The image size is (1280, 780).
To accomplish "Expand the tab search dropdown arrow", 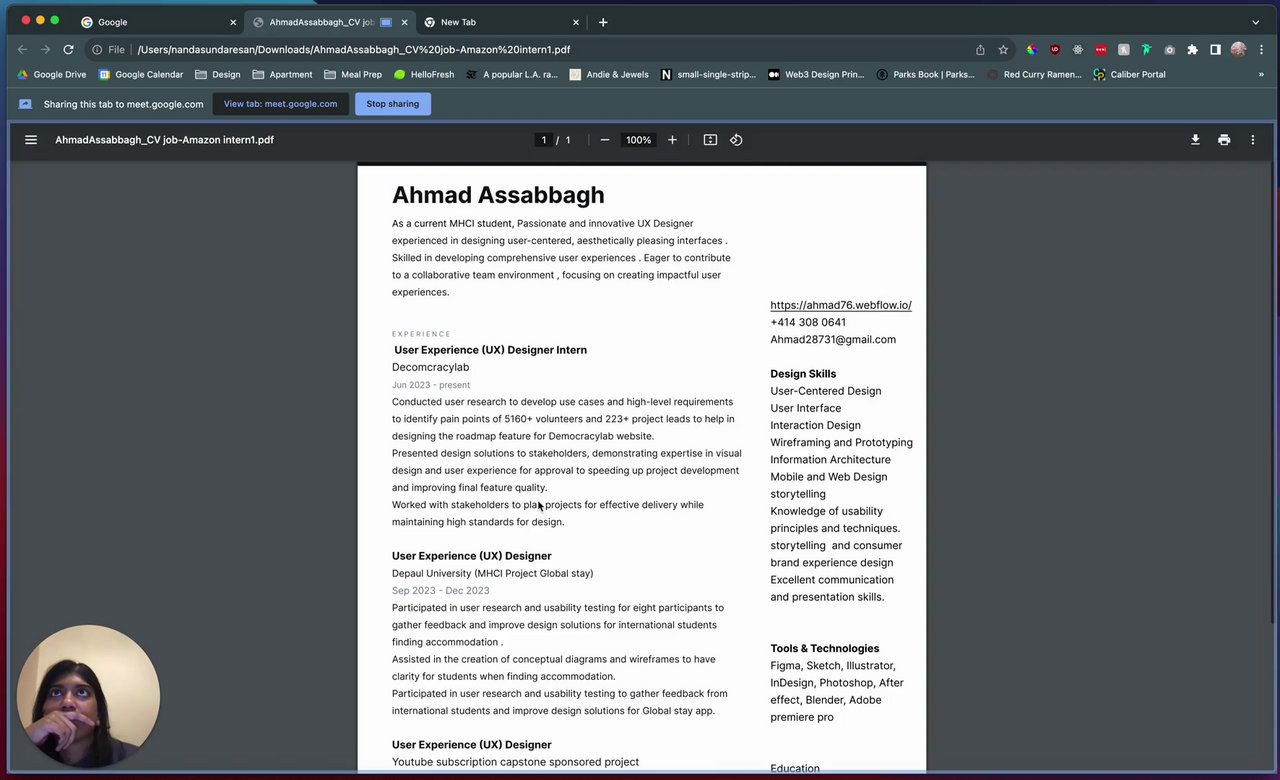I will coord(1256,22).
